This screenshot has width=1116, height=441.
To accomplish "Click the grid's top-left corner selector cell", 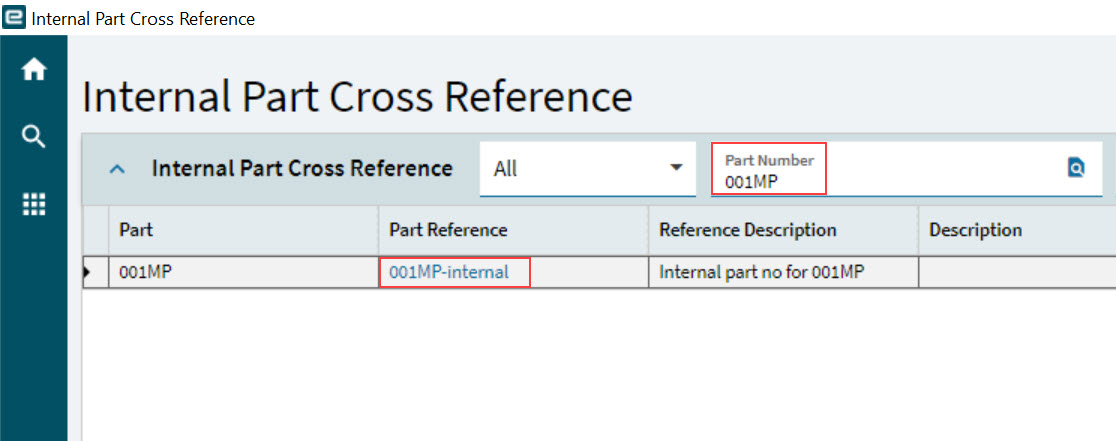I will (95, 230).
